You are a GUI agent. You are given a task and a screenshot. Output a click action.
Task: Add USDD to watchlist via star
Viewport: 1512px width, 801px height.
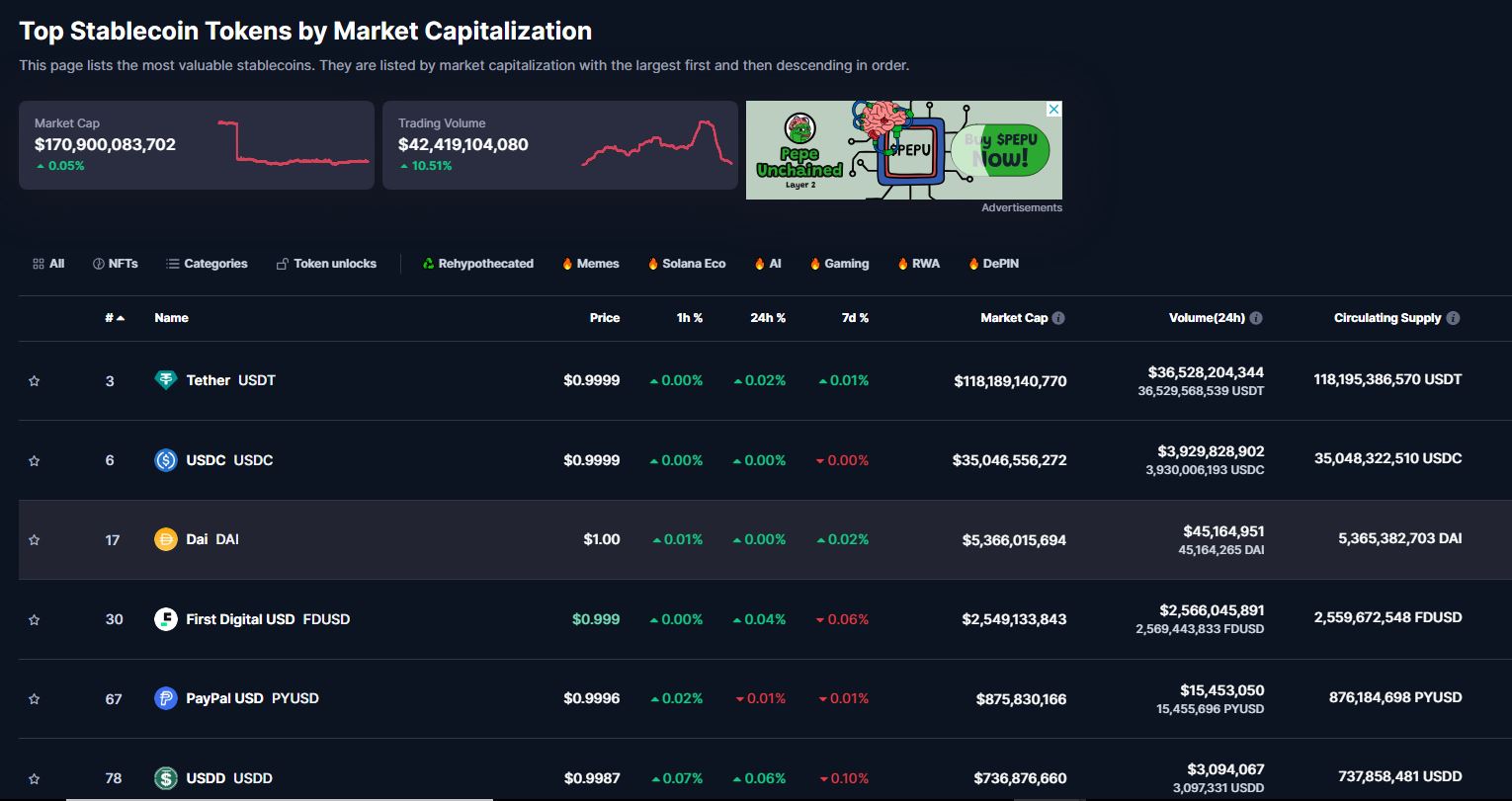pos(35,778)
